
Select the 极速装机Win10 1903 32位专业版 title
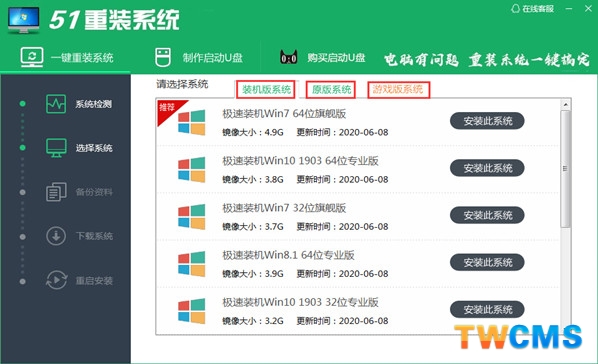(301, 302)
